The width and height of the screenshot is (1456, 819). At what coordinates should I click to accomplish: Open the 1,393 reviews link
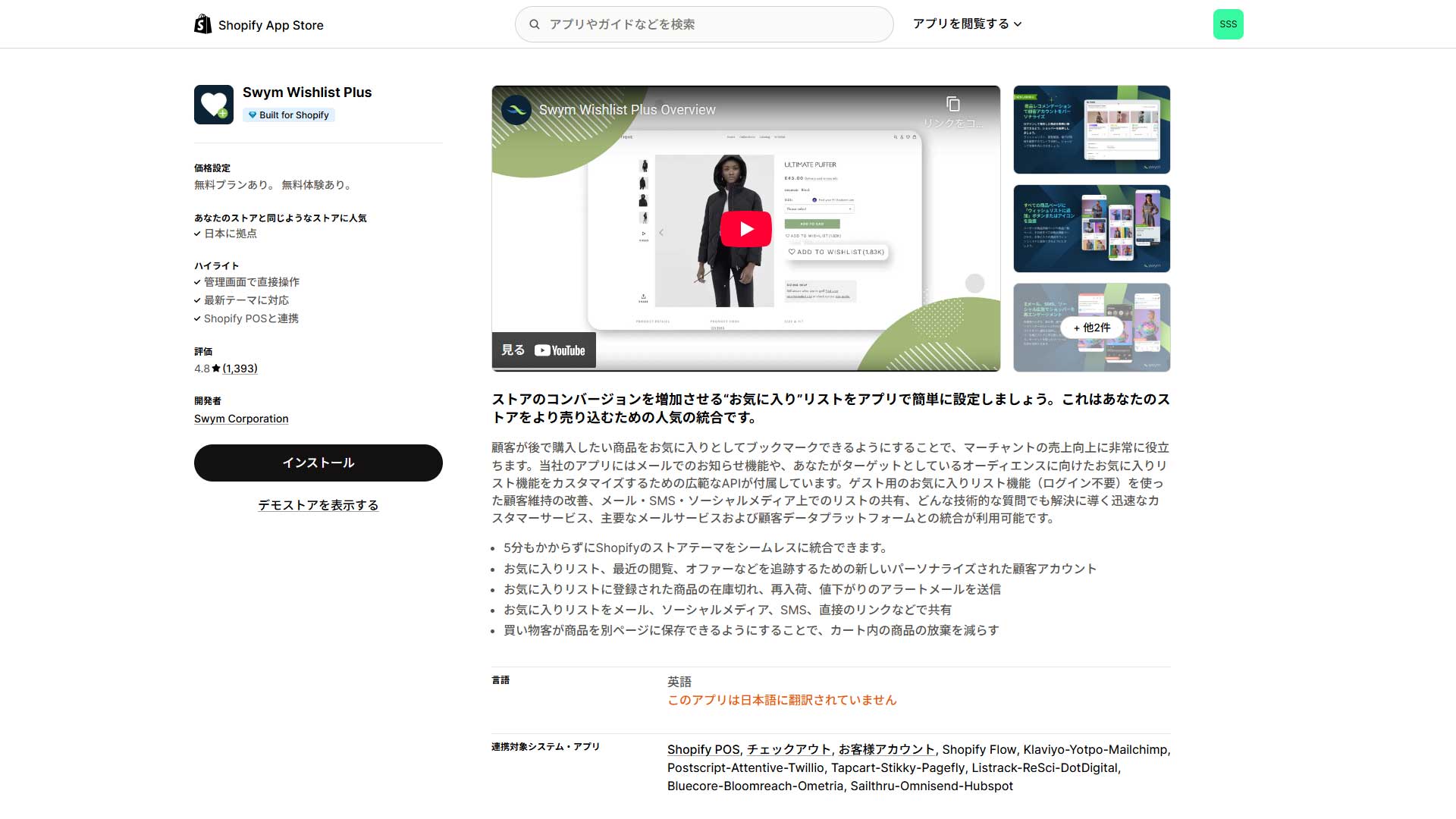point(240,369)
